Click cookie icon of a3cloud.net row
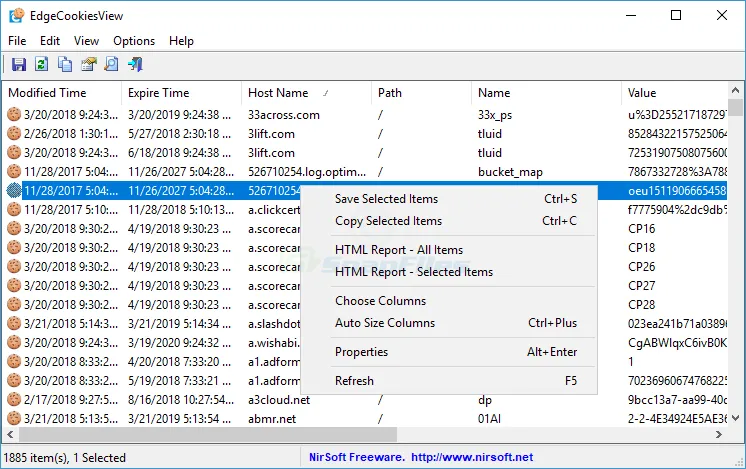This screenshot has height=469, width=746. tap(14, 400)
